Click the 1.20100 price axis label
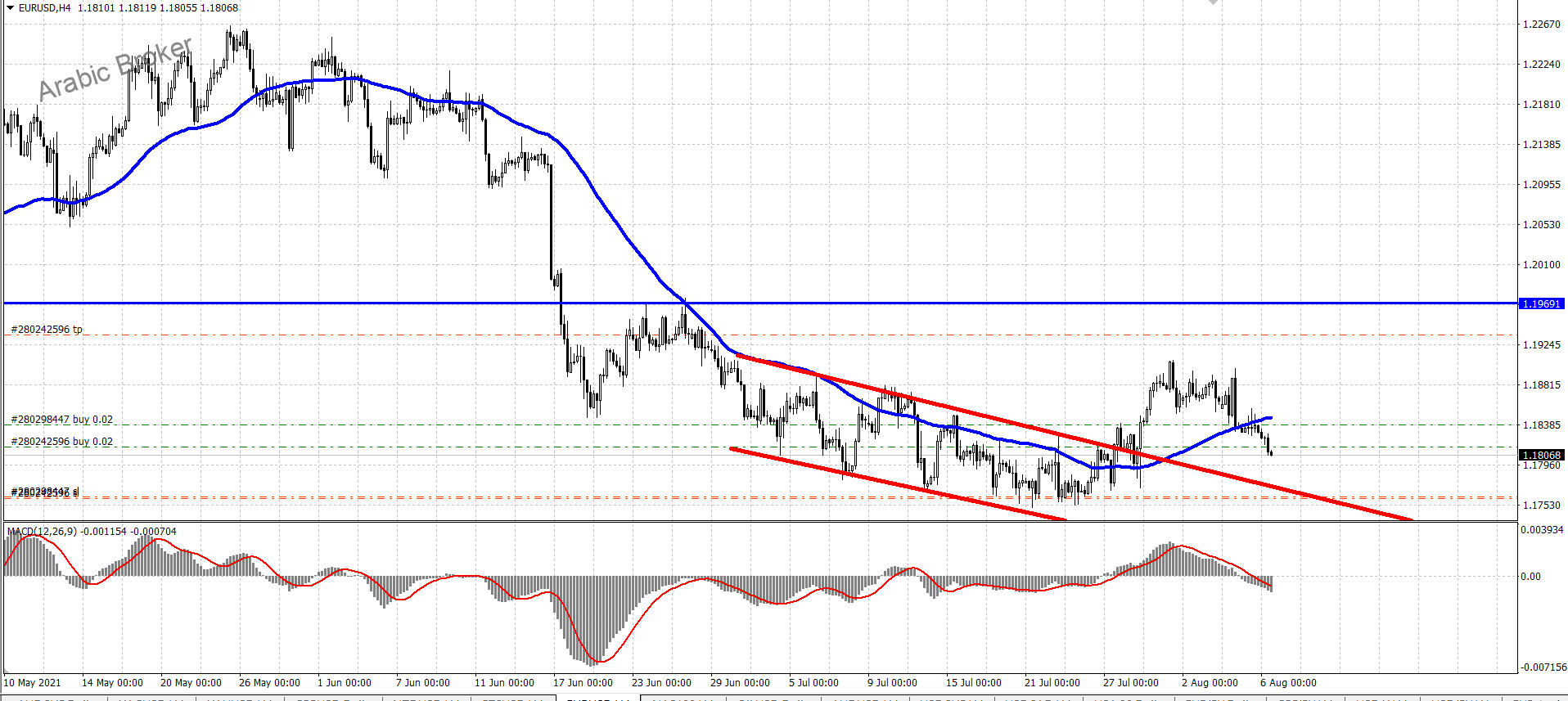Viewport: 1568px width, 701px height. [x=1541, y=265]
